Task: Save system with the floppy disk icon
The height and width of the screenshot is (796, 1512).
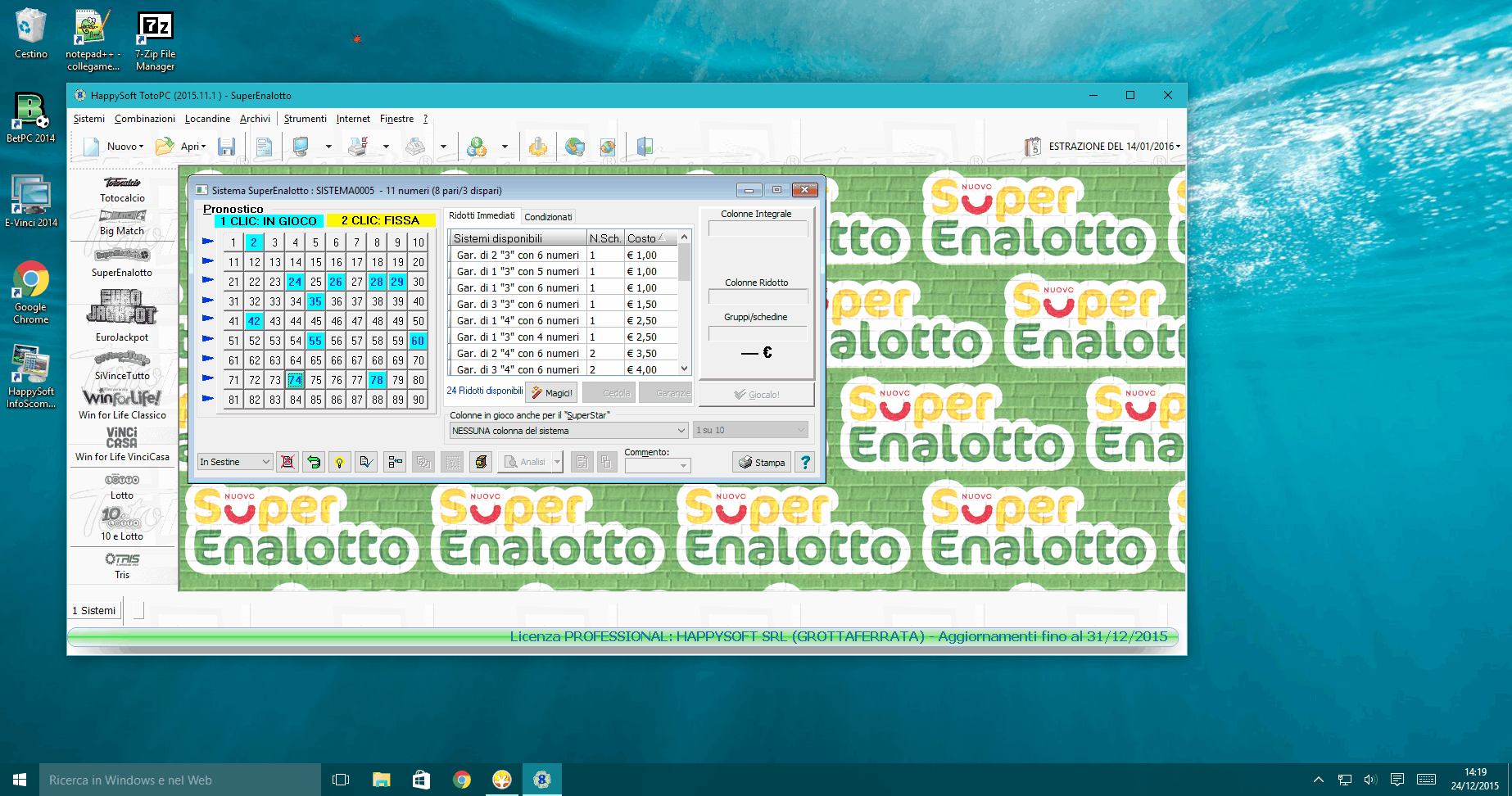Action: pos(227,147)
